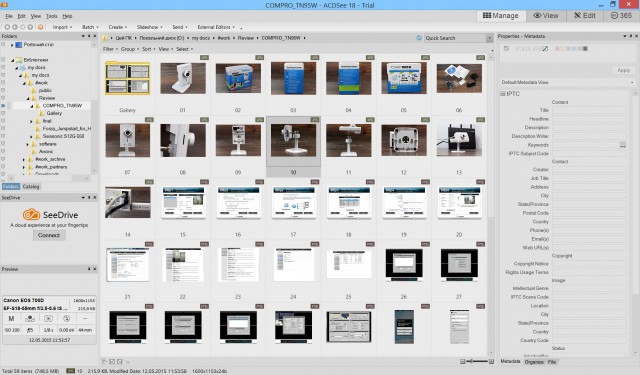Click the metering mode icon in the EXIF panel

[48, 318]
